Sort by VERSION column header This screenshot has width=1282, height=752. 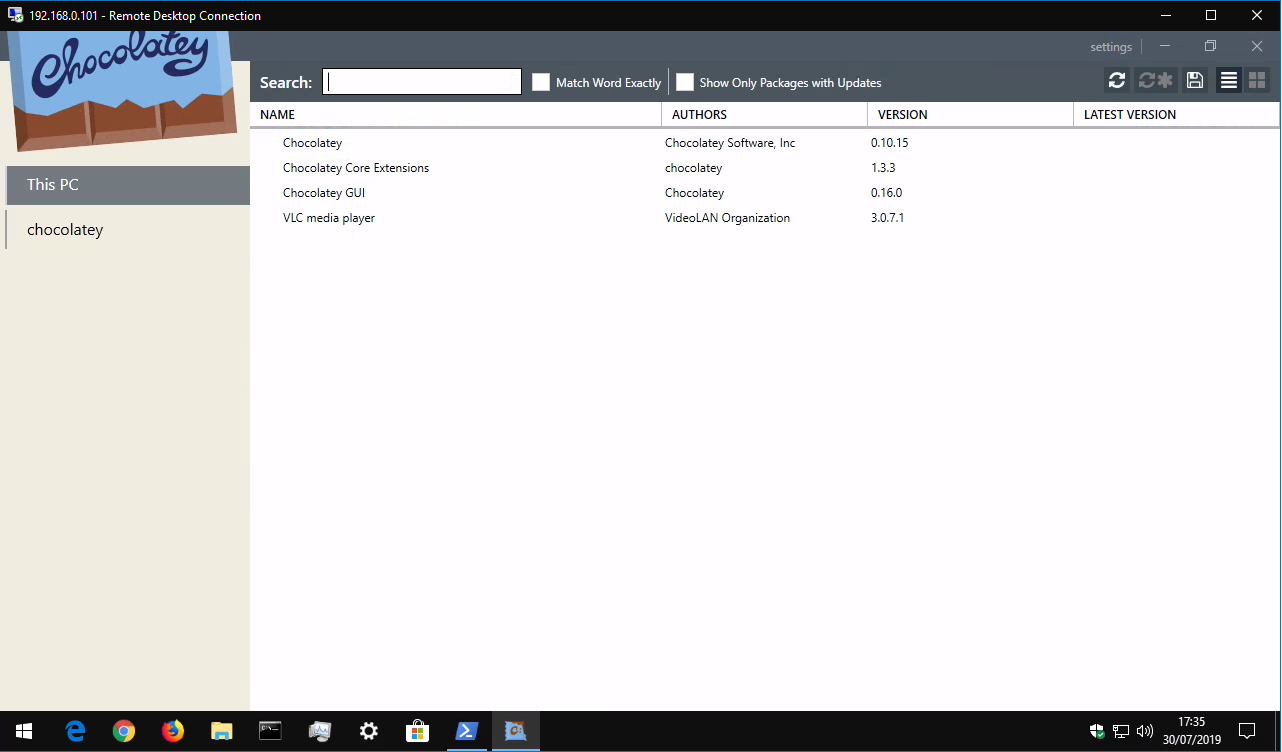coord(970,114)
